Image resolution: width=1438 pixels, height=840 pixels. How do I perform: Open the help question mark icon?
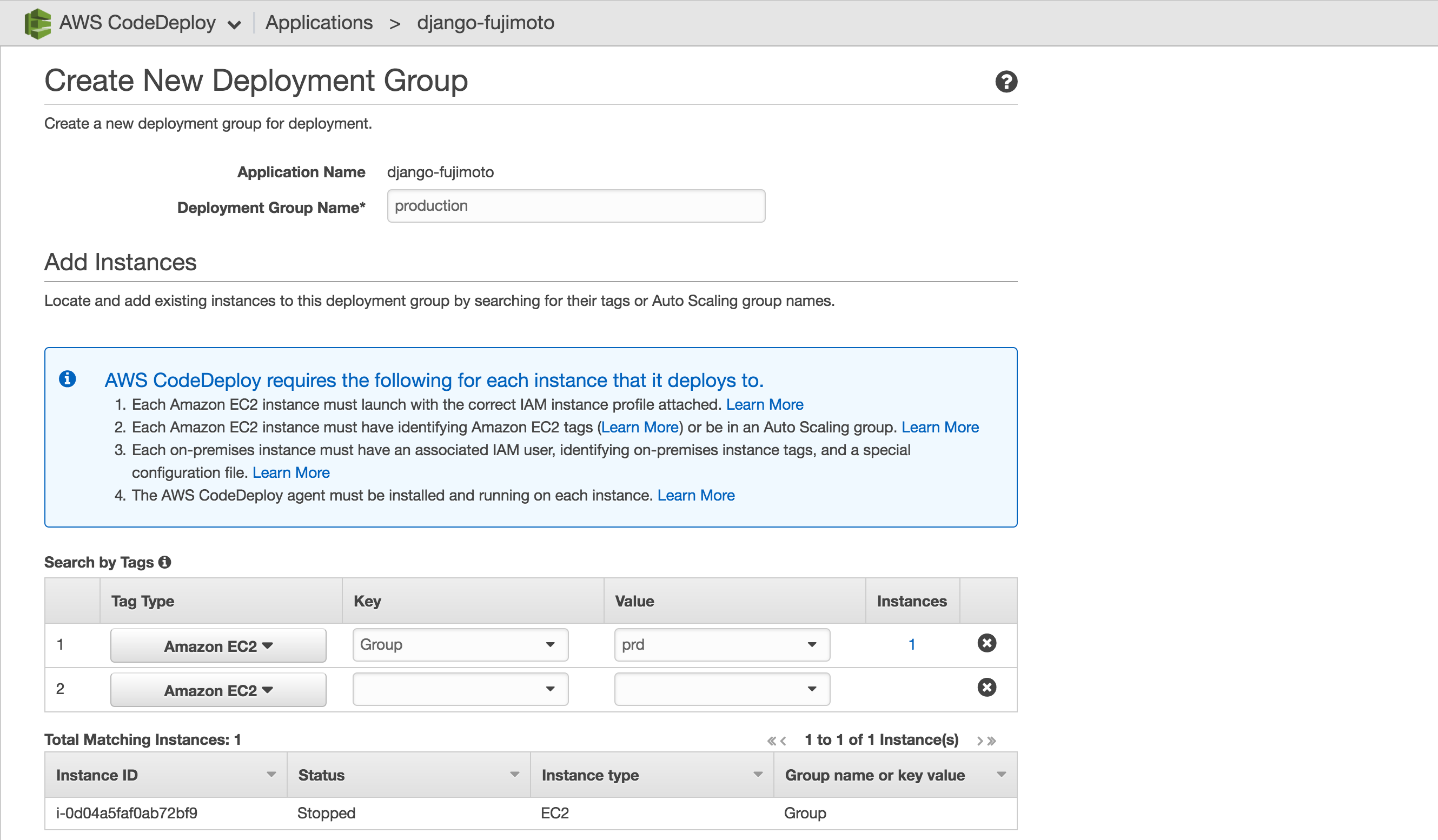click(1006, 82)
